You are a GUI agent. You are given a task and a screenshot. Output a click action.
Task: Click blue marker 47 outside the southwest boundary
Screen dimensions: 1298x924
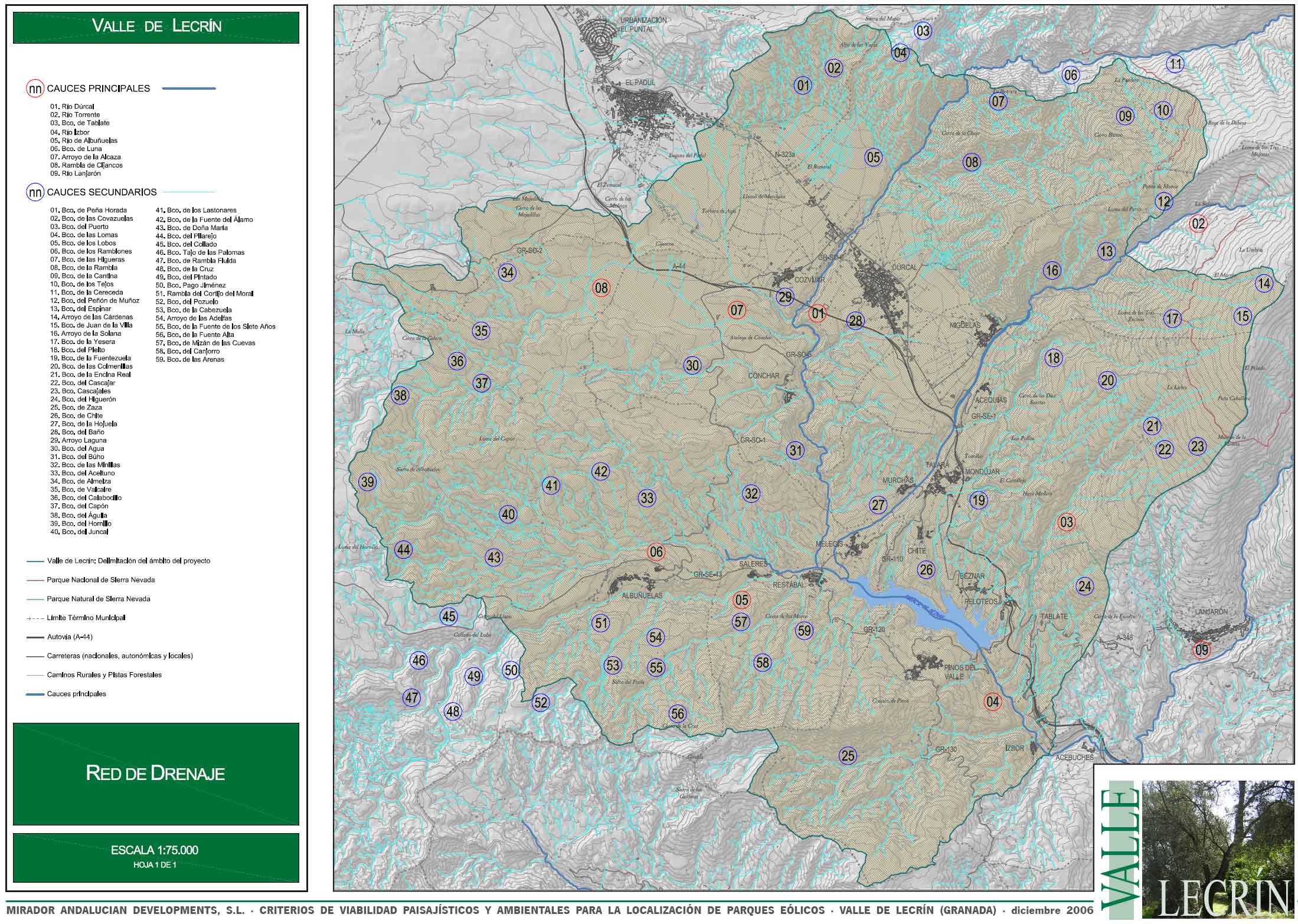point(411,698)
